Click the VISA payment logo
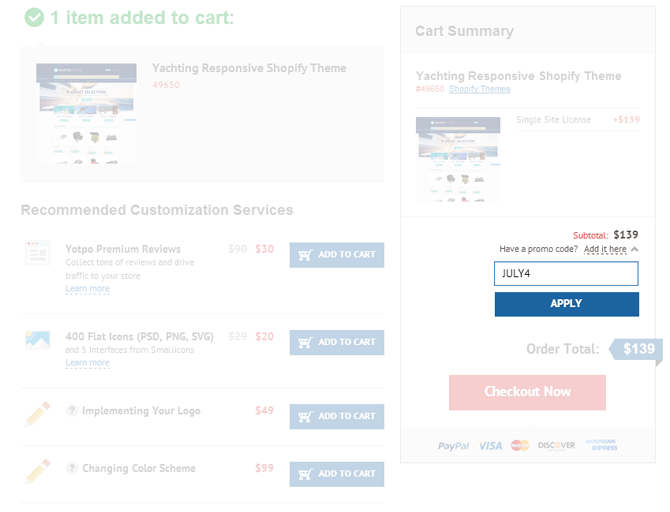 coord(491,446)
